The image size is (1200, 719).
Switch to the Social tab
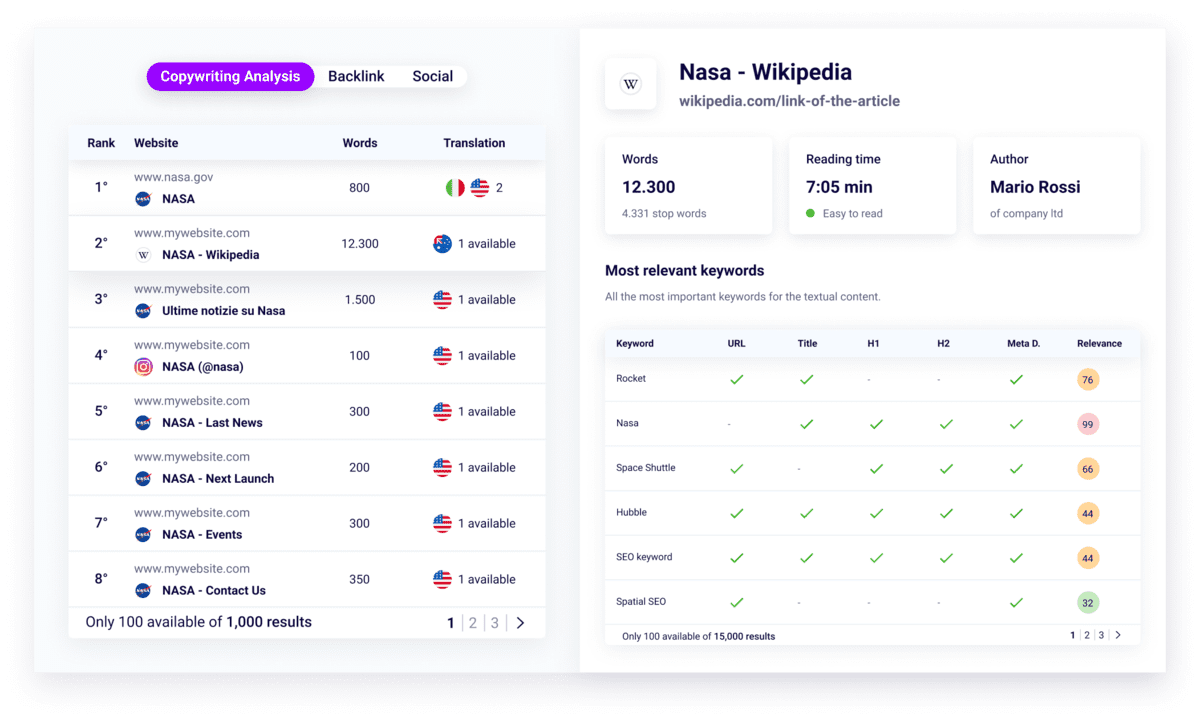point(432,76)
